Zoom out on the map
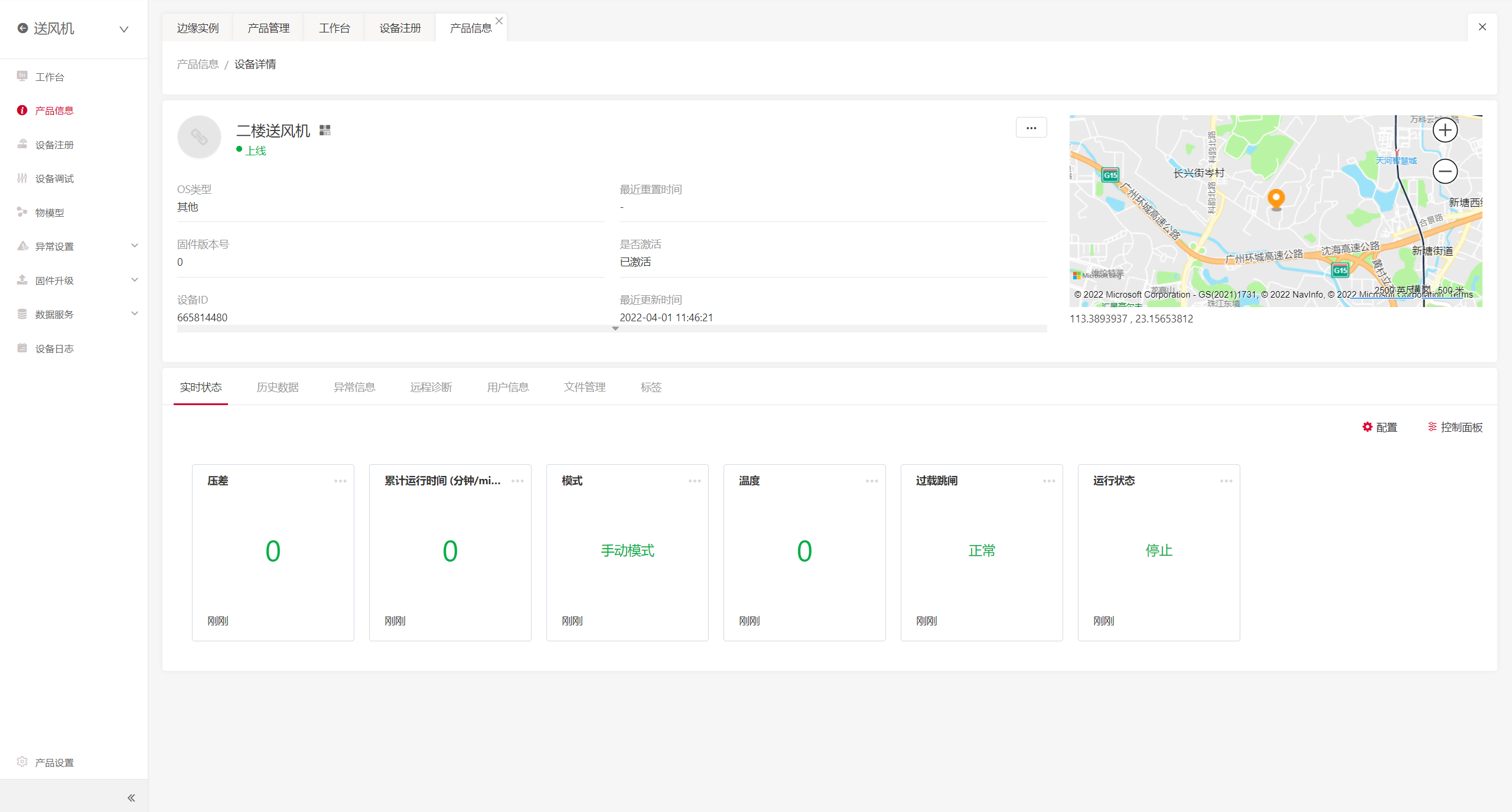This screenshot has height=812, width=1512. pos(1445,172)
